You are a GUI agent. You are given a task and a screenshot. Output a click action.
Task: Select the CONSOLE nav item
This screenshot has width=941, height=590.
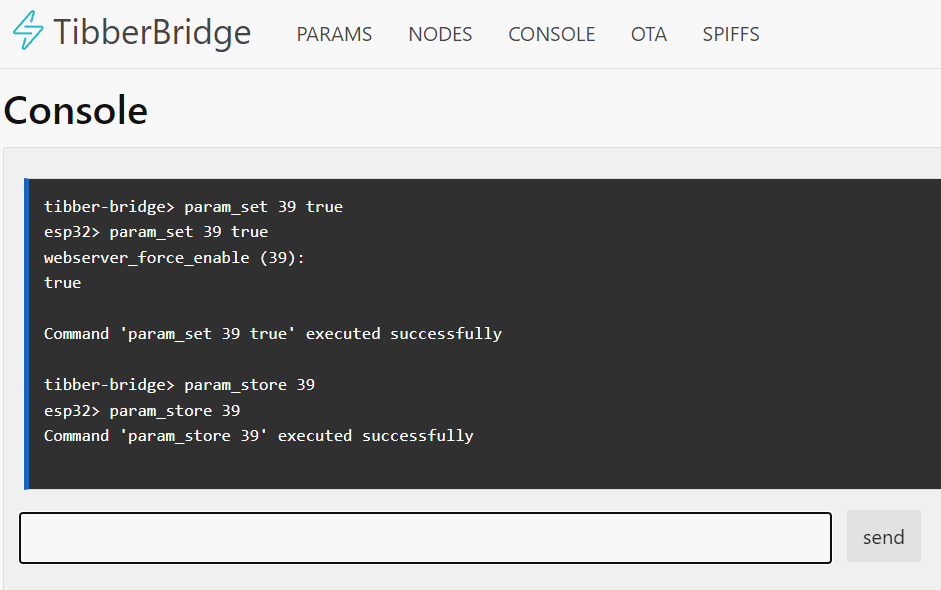click(x=552, y=34)
